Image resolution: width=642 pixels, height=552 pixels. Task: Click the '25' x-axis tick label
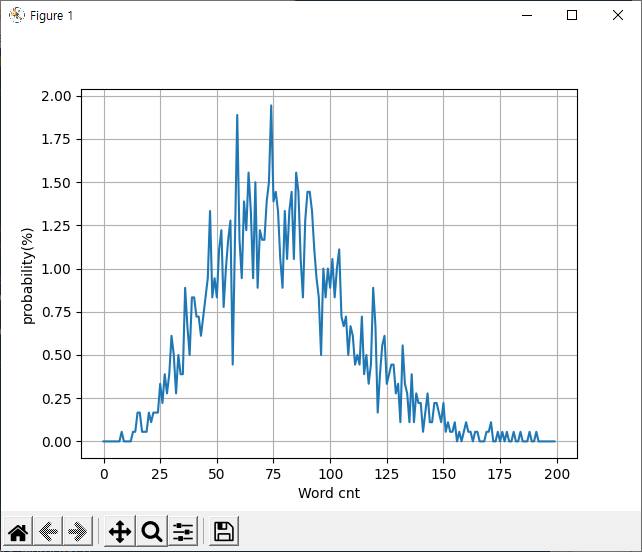(x=160, y=474)
